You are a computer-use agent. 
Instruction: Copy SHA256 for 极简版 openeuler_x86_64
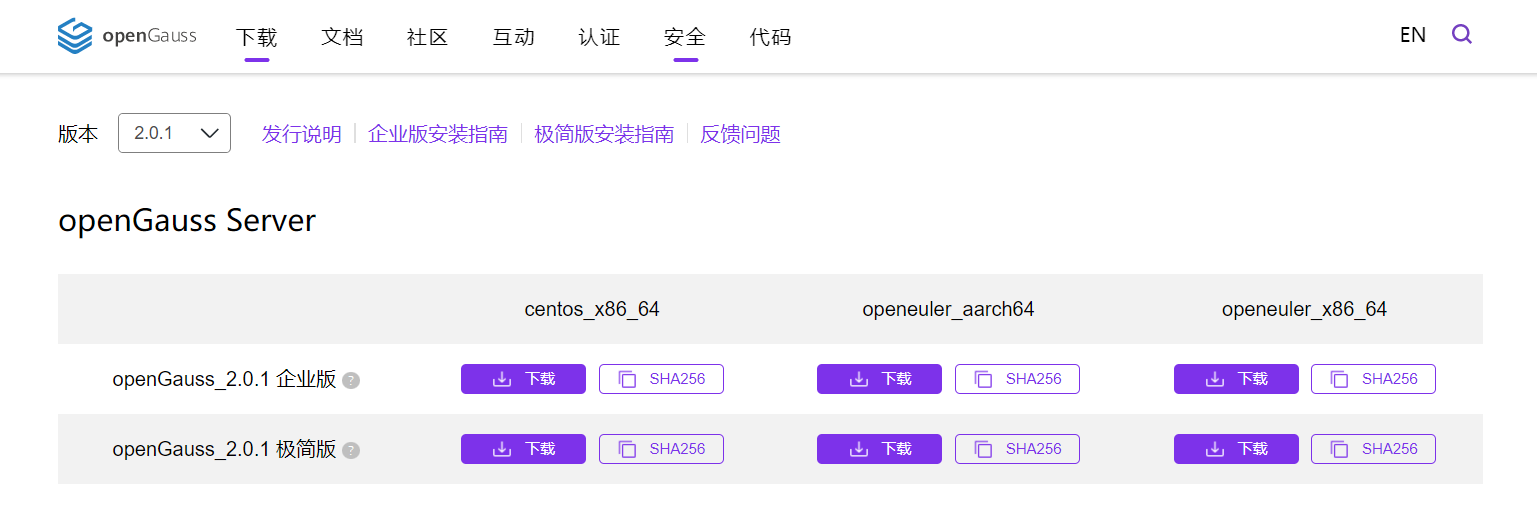(x=1373, y=449)
